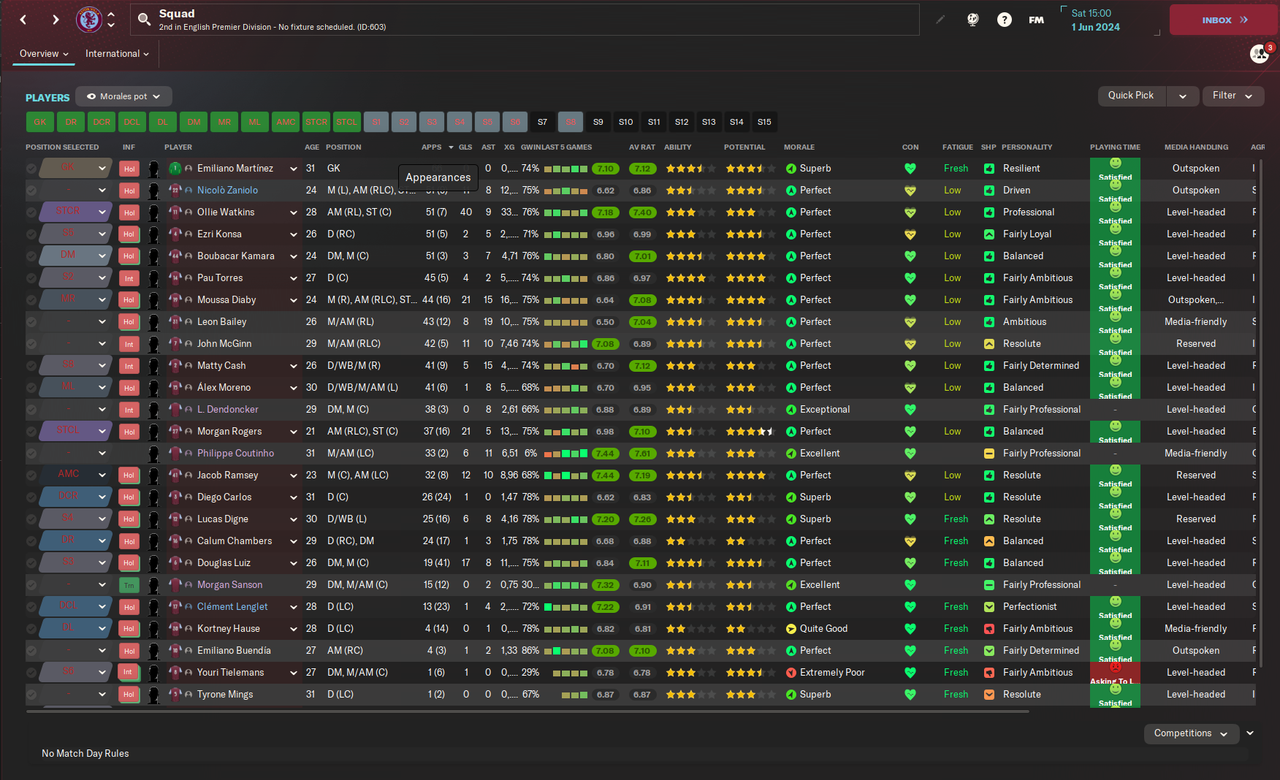The height and width of the screenshot is (780, 1280).
Task: Click the Quick Pick button
Action: [1131, 96]
